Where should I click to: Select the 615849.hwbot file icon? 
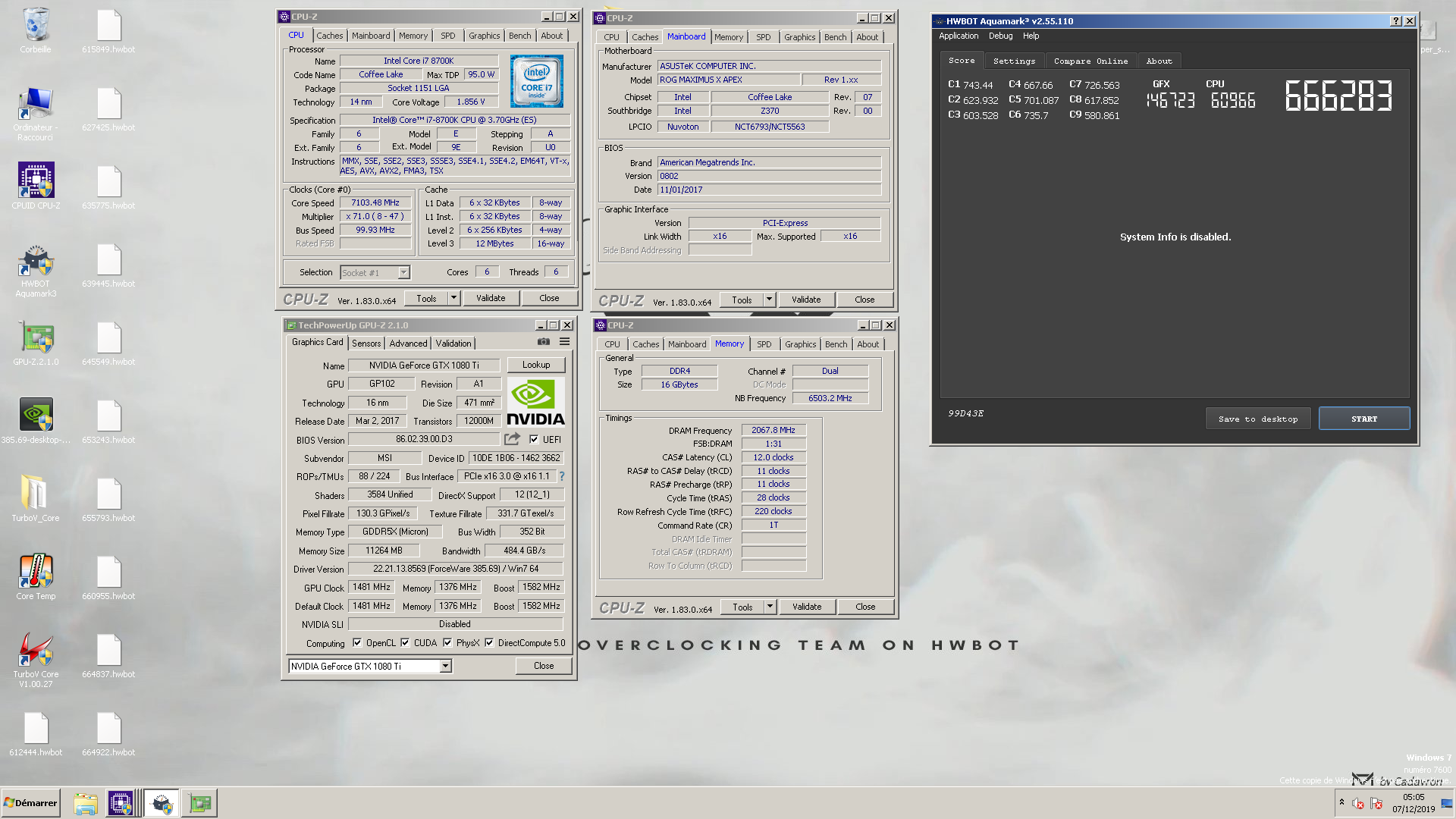tap(108, 30)
